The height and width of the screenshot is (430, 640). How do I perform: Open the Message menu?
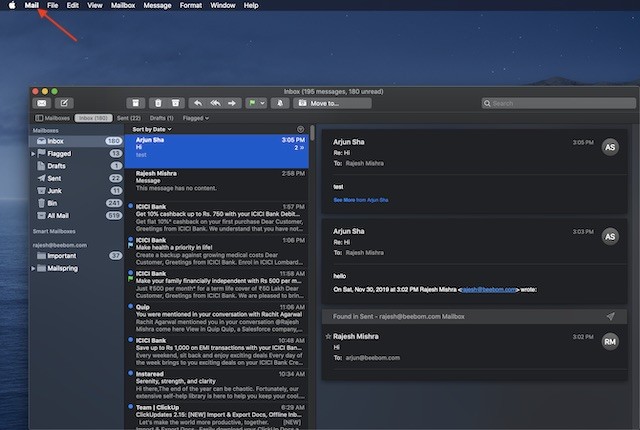point(157,5)
